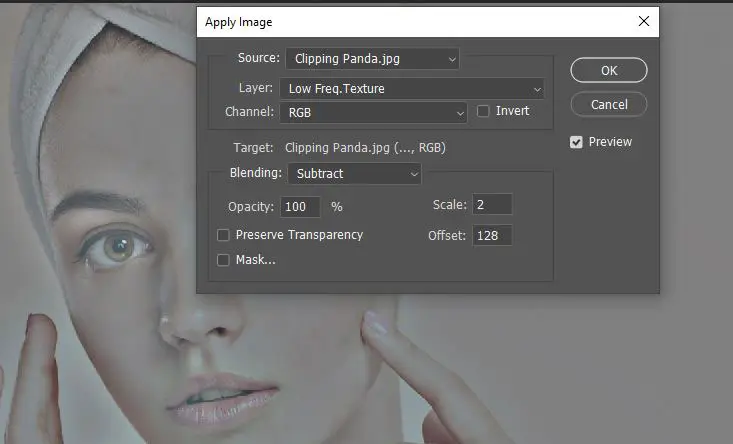The image size is (733, 444).
Task: Open the Layer dropdown Low Freq.Texture
Action: [x=412, y=88]
